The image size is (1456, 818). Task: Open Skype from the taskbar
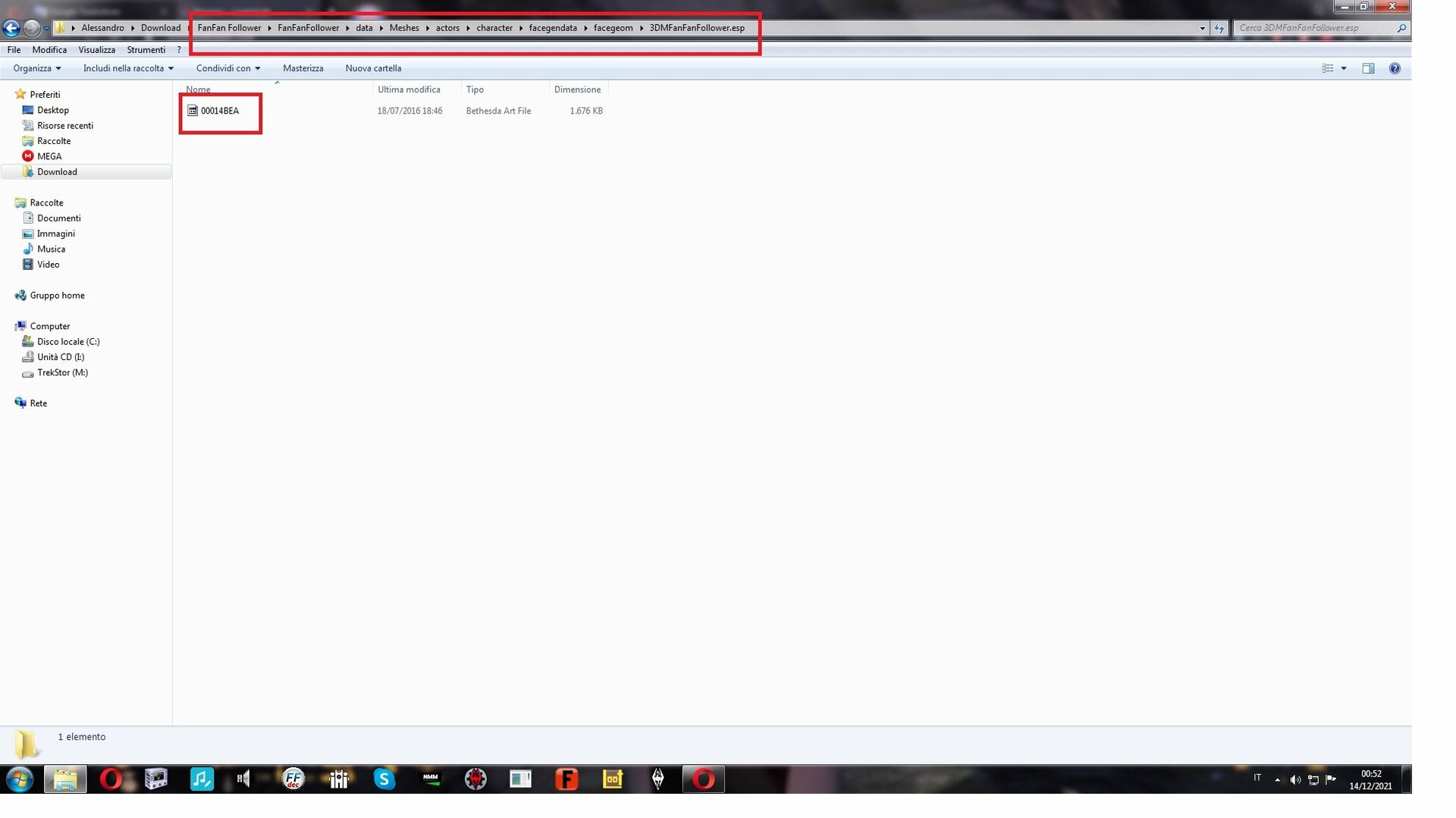coord(384,779)
